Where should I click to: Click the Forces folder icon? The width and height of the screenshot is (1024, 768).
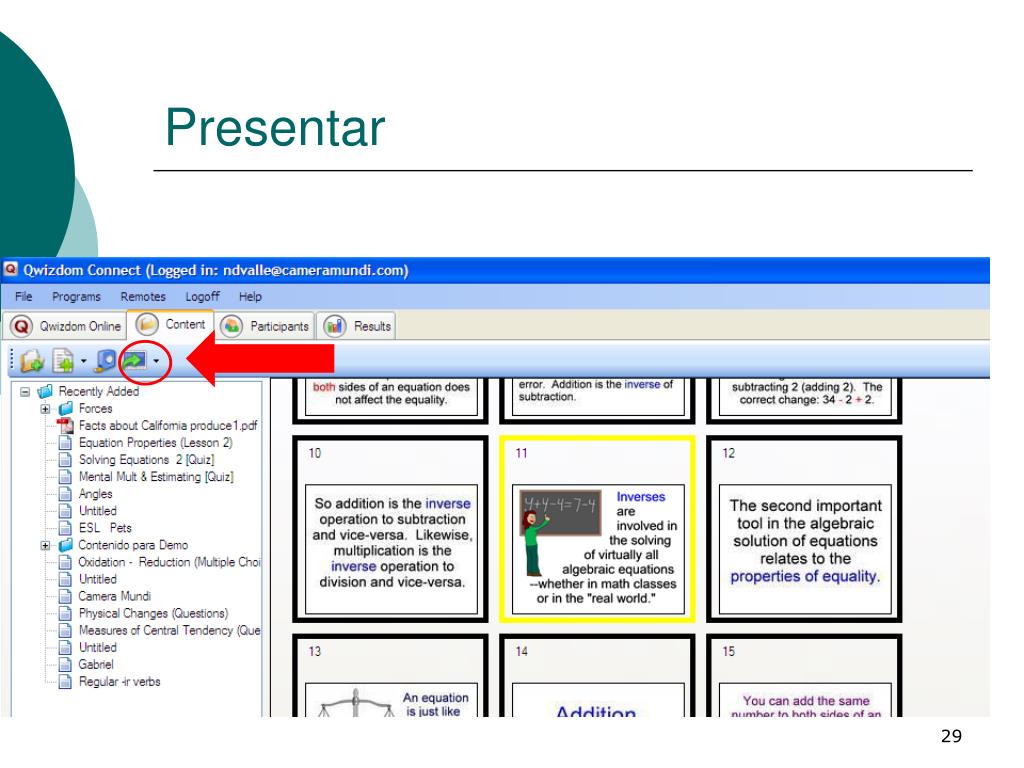tap(65, 408)
